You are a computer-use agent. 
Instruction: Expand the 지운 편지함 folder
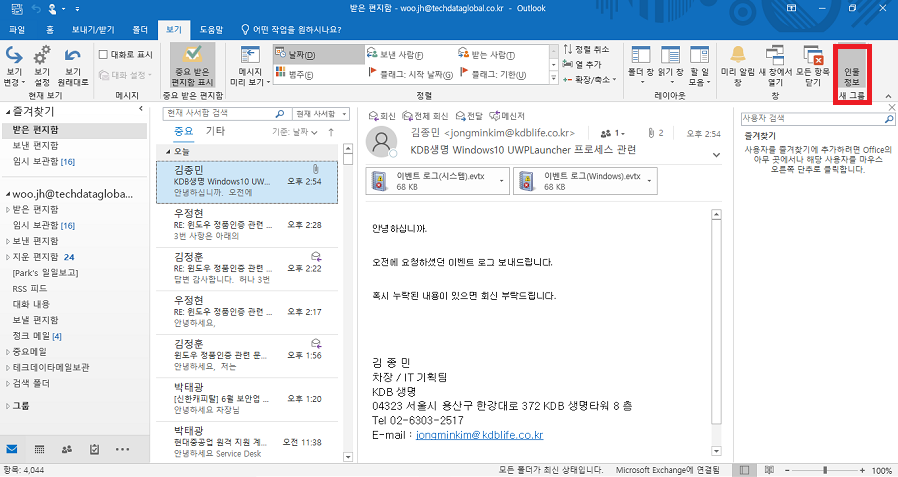(x=8, y=257)
